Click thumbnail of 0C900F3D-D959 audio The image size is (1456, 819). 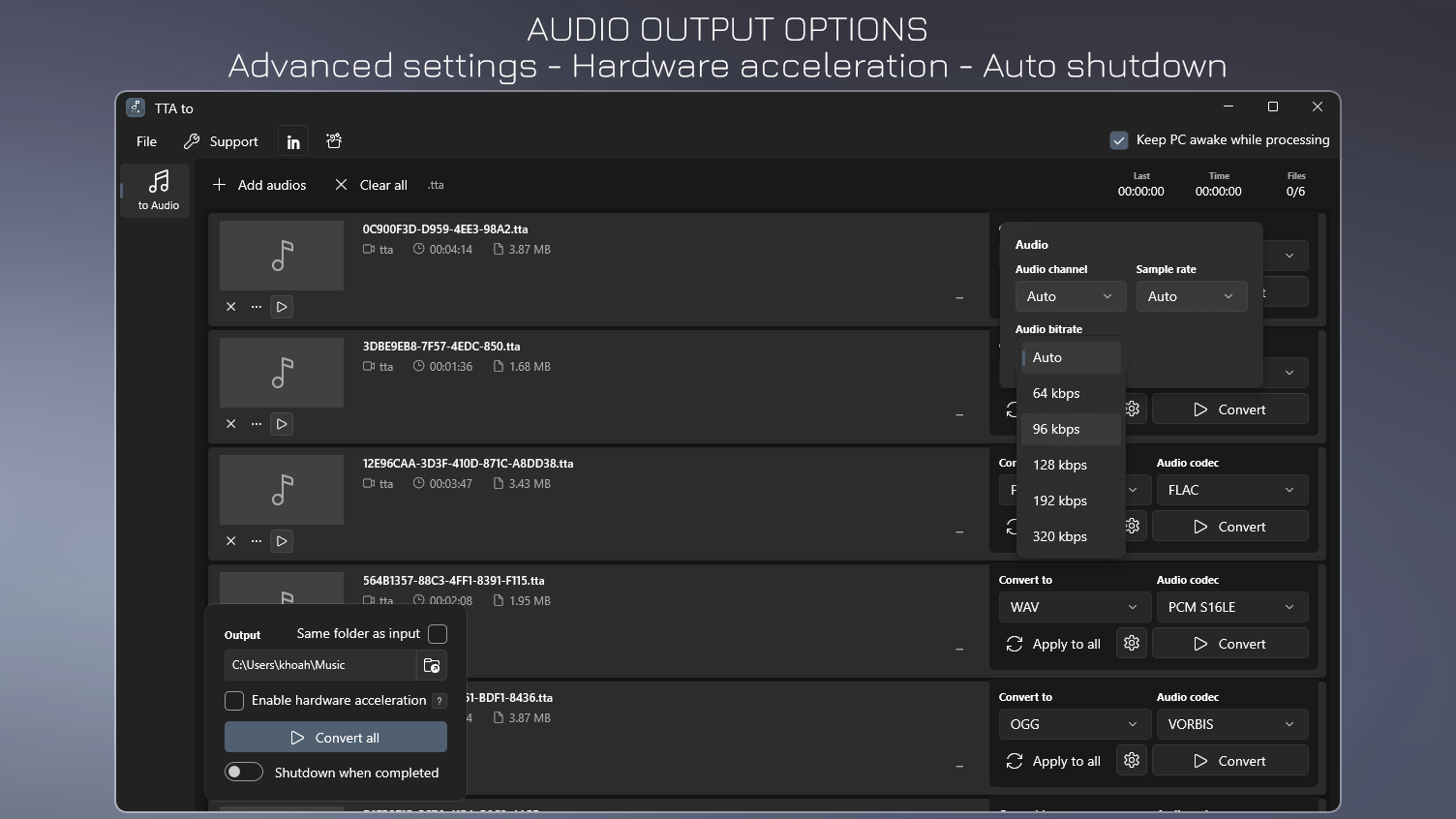282,256
